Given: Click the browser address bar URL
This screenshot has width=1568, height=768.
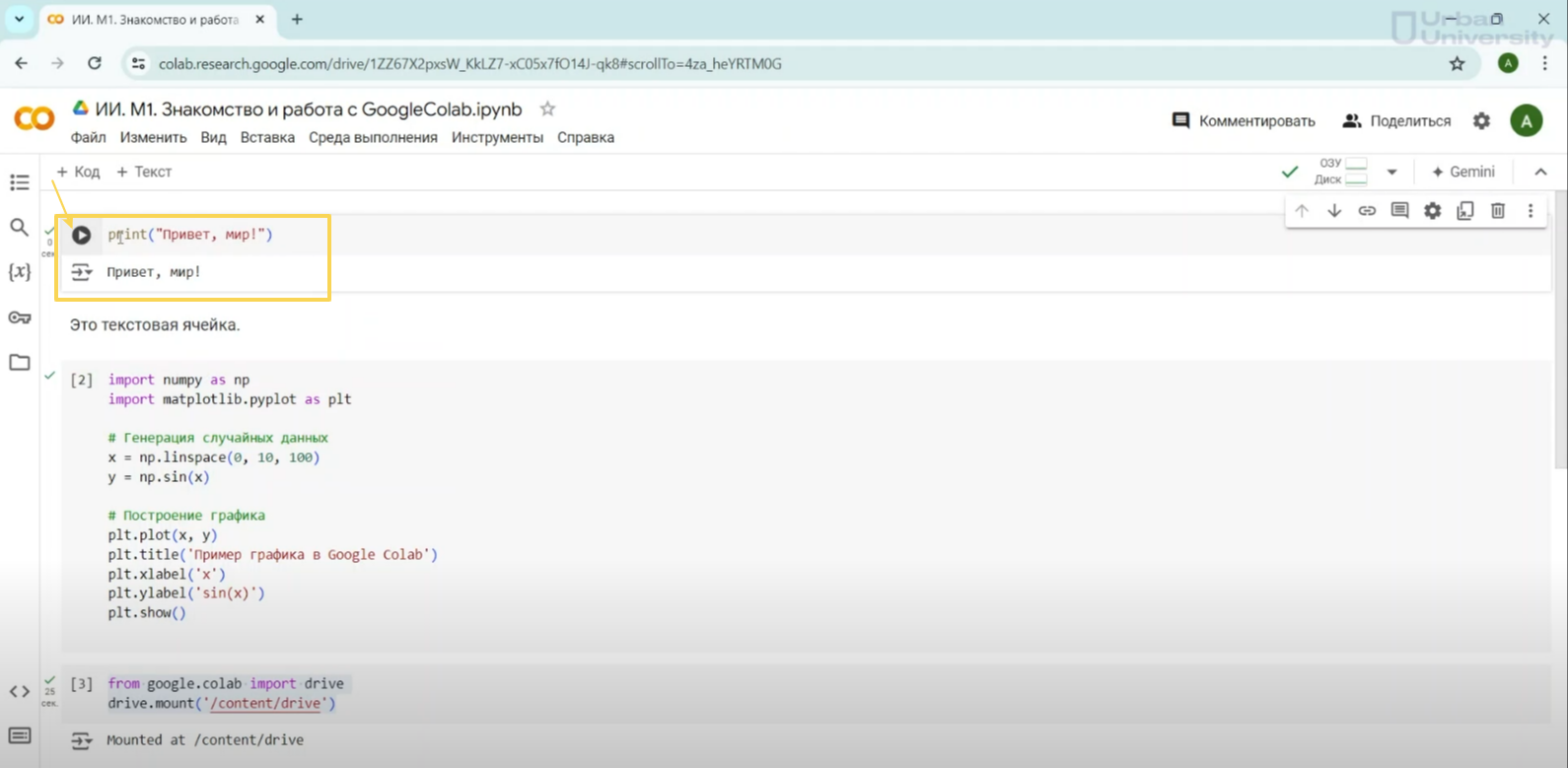Looking at the screenshot, I should [x=469, y=64].
